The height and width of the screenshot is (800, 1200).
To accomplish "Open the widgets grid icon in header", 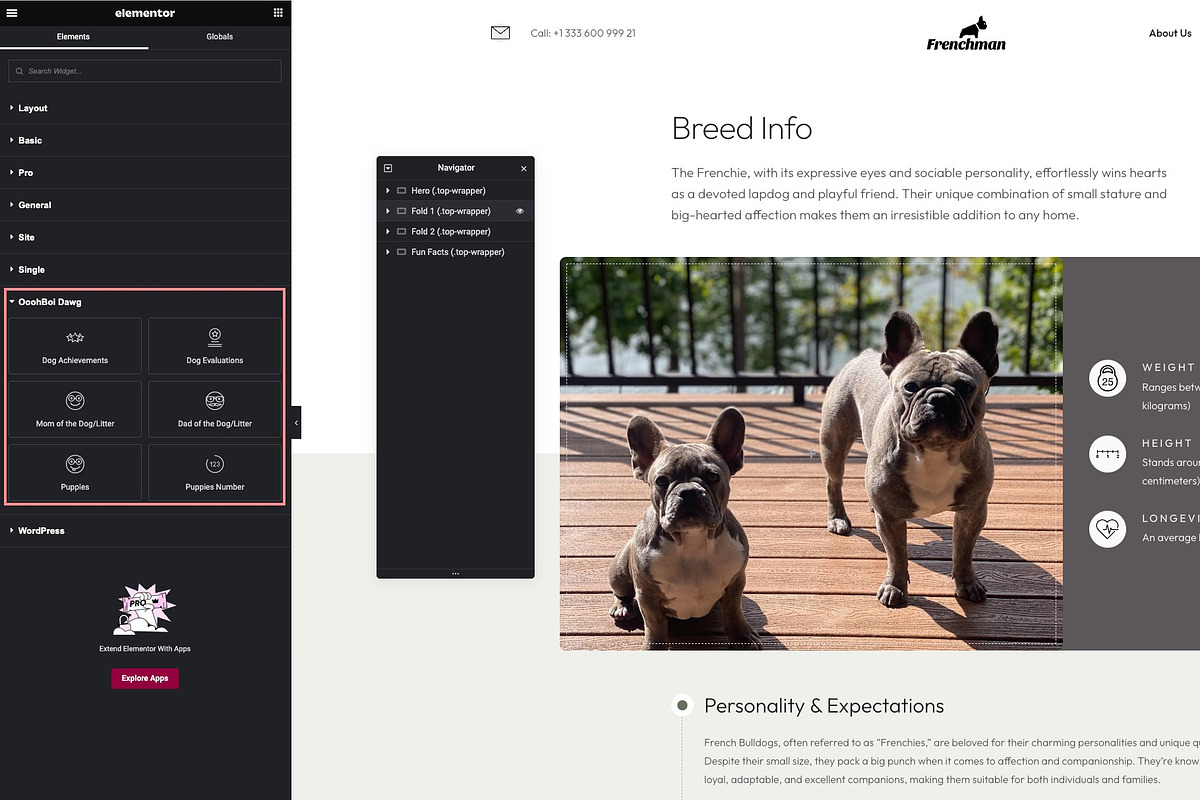I will (278, 13).
